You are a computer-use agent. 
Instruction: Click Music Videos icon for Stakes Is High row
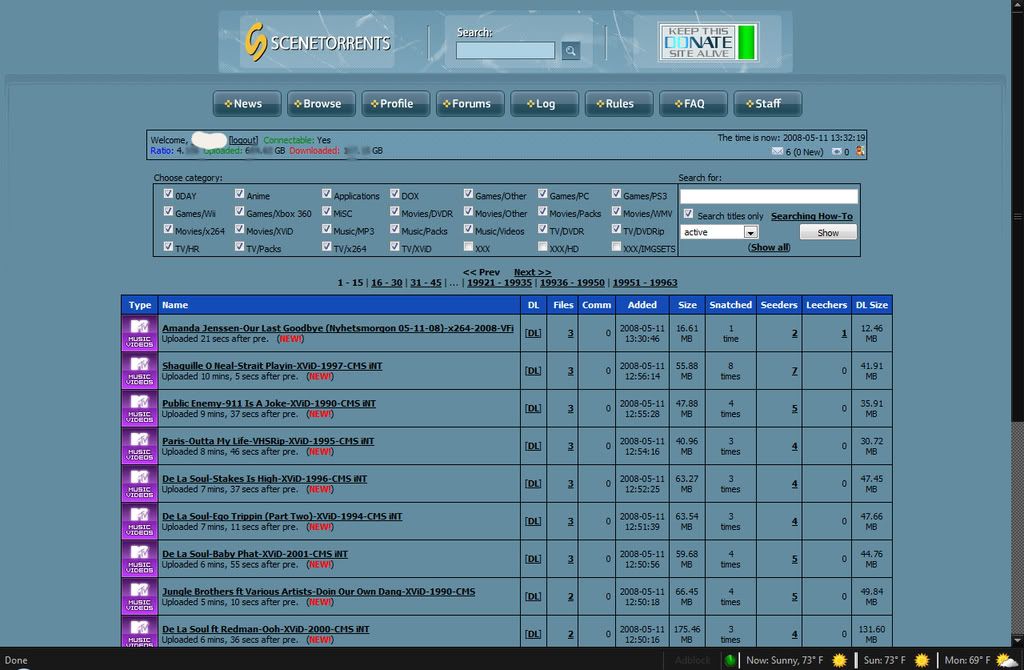click(139, 484)
